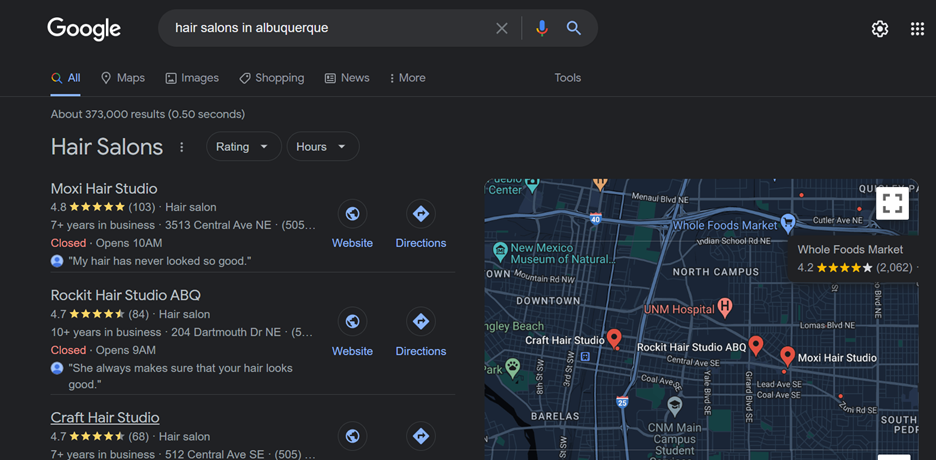This screenshot has width=936, height=460.
Task: Click the green paw print park marker on the map
Action: [512, 366]
